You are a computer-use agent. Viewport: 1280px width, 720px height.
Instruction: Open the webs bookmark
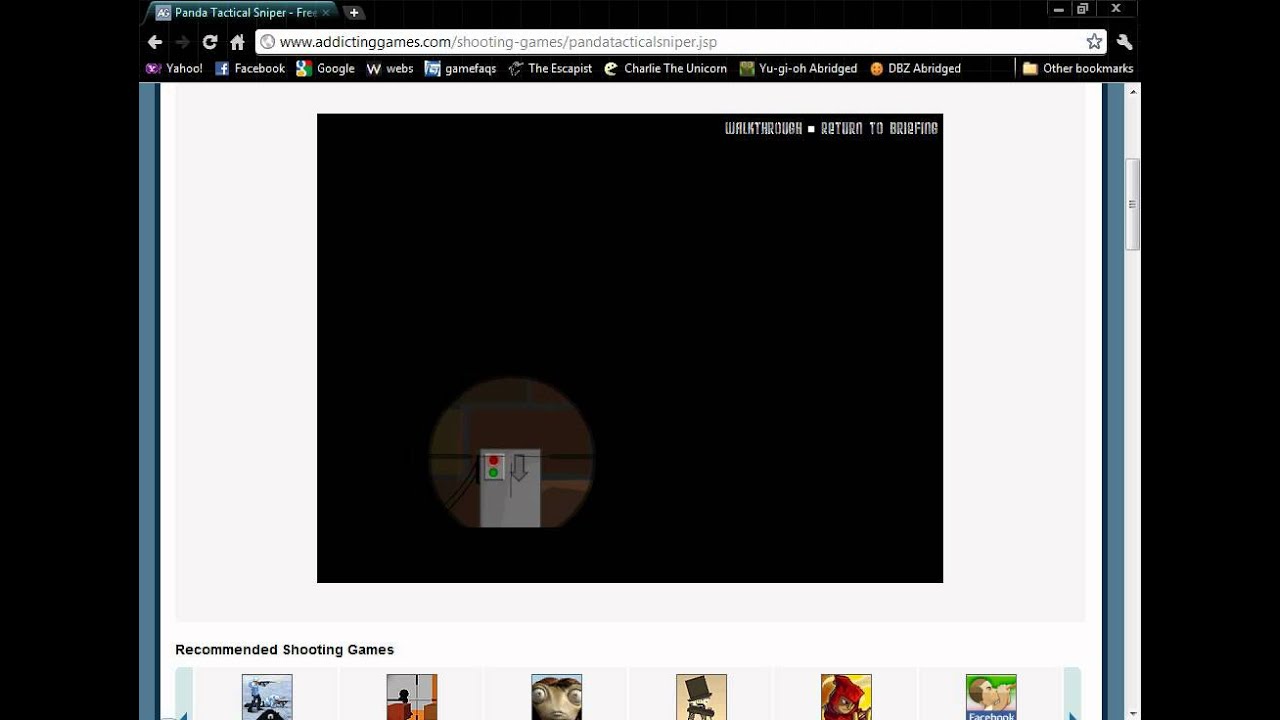(390, 69)
